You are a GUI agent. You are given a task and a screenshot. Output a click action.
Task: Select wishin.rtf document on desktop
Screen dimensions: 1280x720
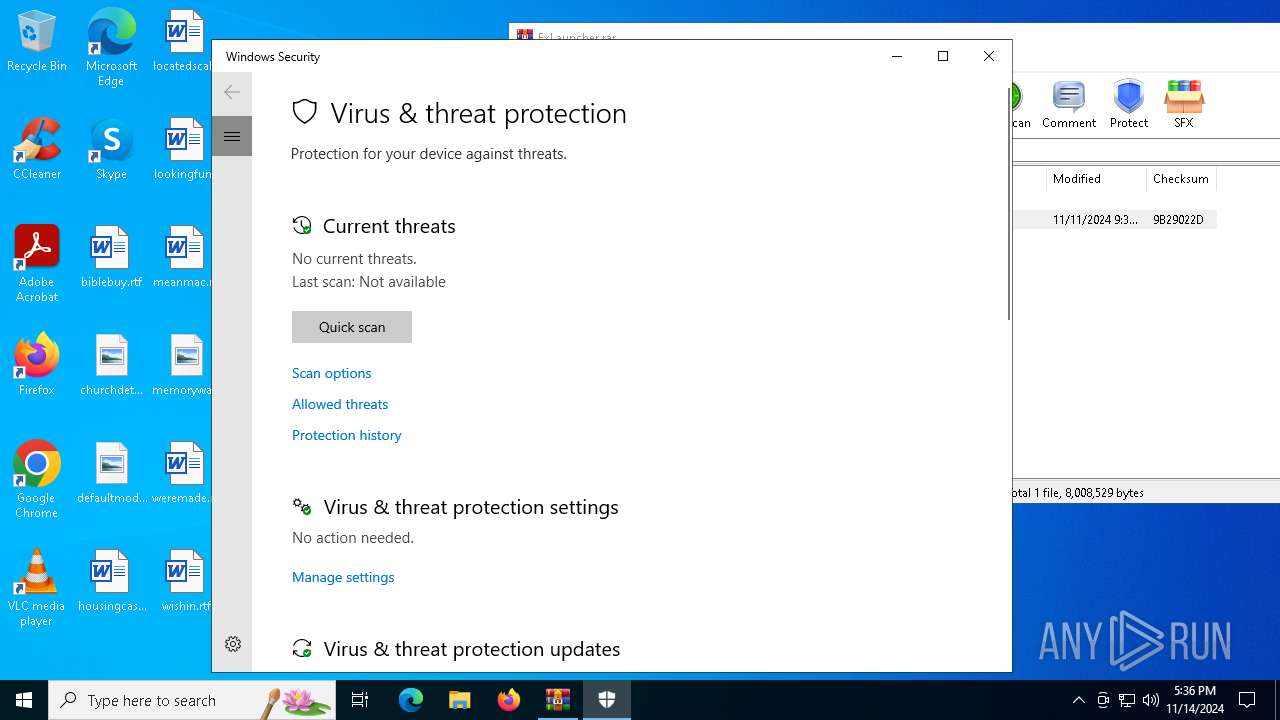[x=186, y=581]
